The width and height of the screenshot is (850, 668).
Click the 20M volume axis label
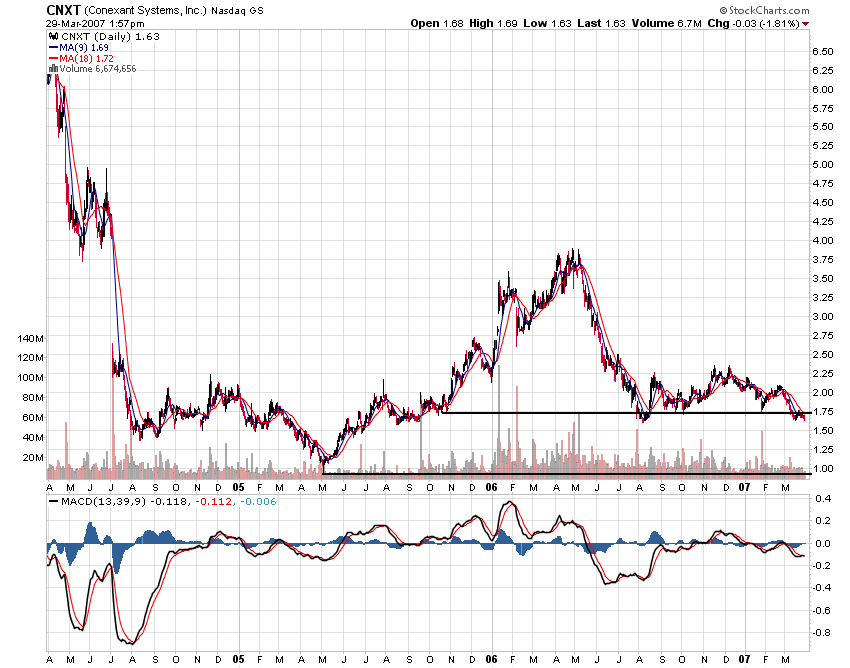pyautogui.click(x=33, y=458)
